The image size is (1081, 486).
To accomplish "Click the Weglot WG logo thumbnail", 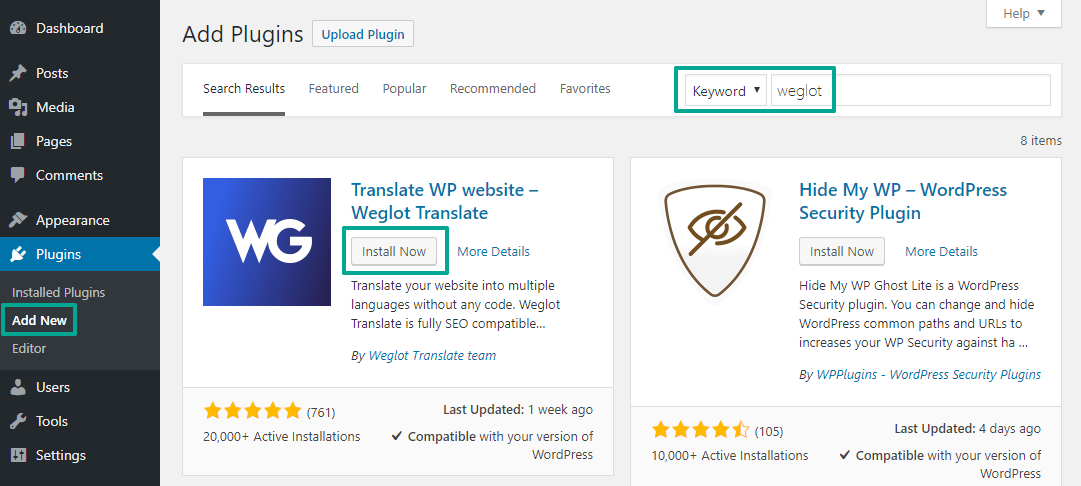I will point(267,242).
